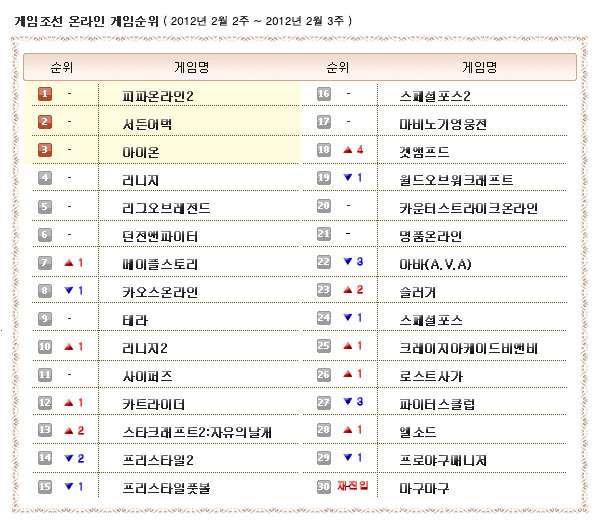Click on 던전앤파이터 game name
Image resolution: width=600 pixels, height=525 pixels.
(x=159, y=236)
